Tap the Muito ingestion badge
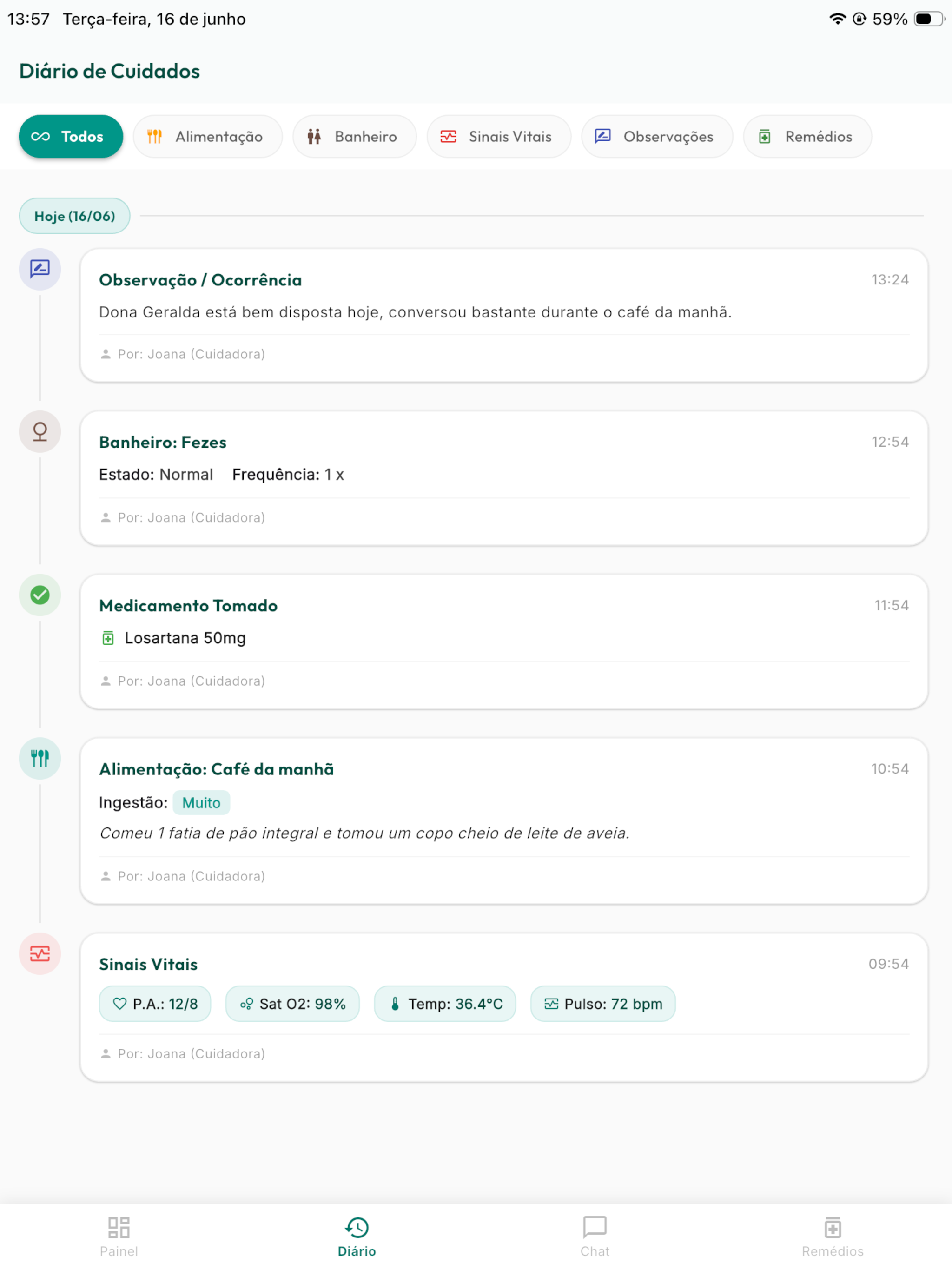 (x=201, y=803)
